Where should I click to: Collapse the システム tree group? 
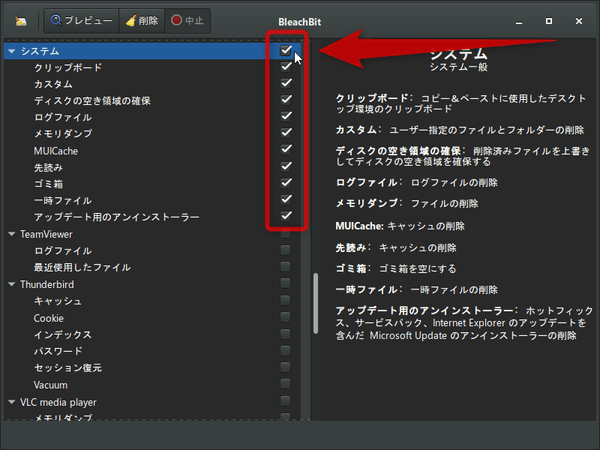point(11,51)
